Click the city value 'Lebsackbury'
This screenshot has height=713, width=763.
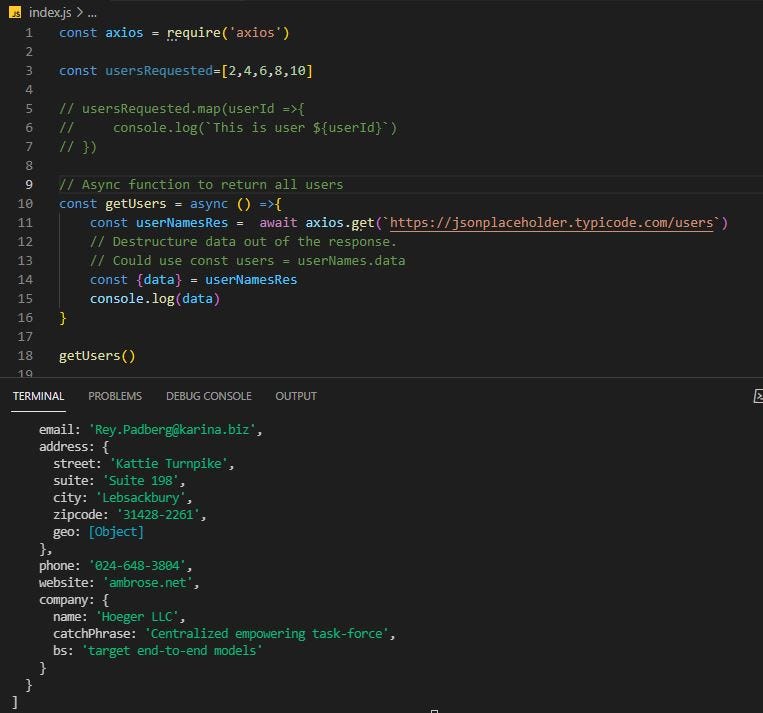pos(141,498)
